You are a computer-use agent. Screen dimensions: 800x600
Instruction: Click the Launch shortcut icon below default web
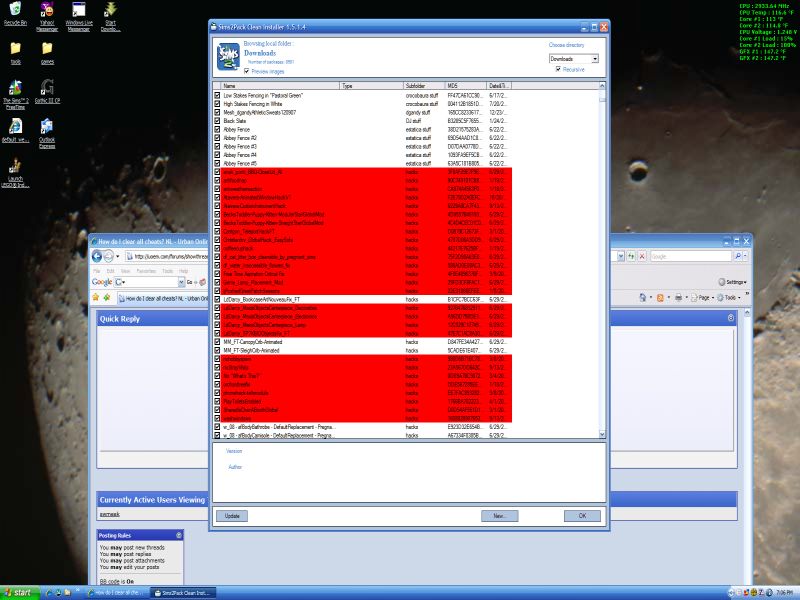(15, 172)
